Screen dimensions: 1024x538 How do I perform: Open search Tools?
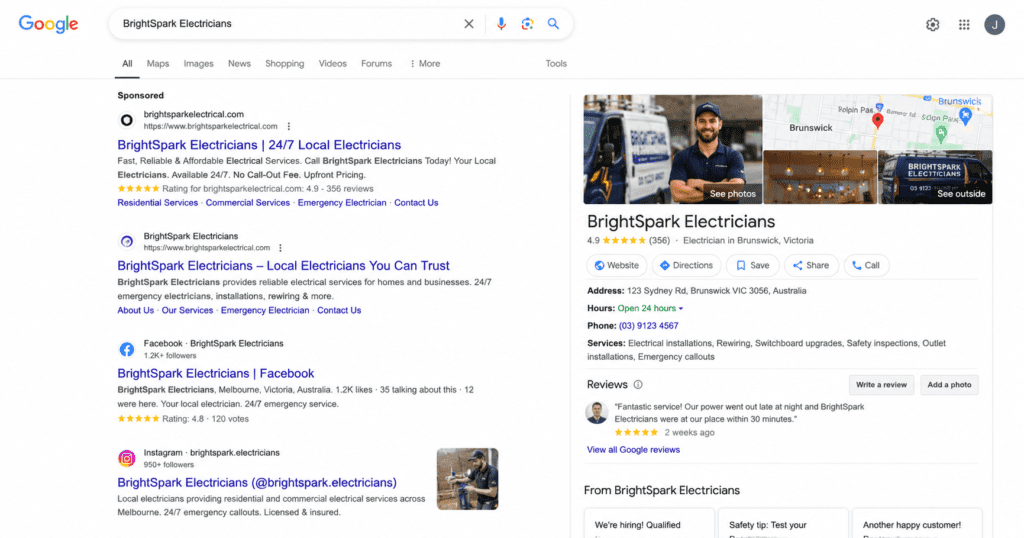pyautogui.click(x=556, y=63)
